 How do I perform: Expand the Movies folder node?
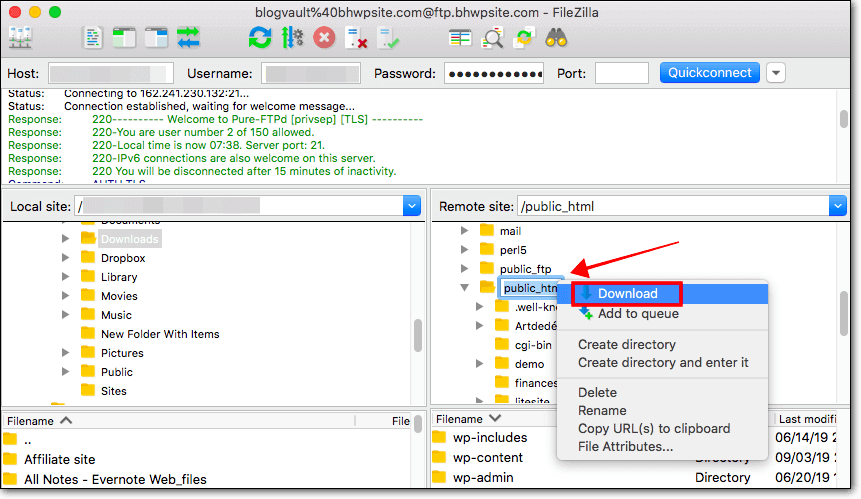click(66, 296)
